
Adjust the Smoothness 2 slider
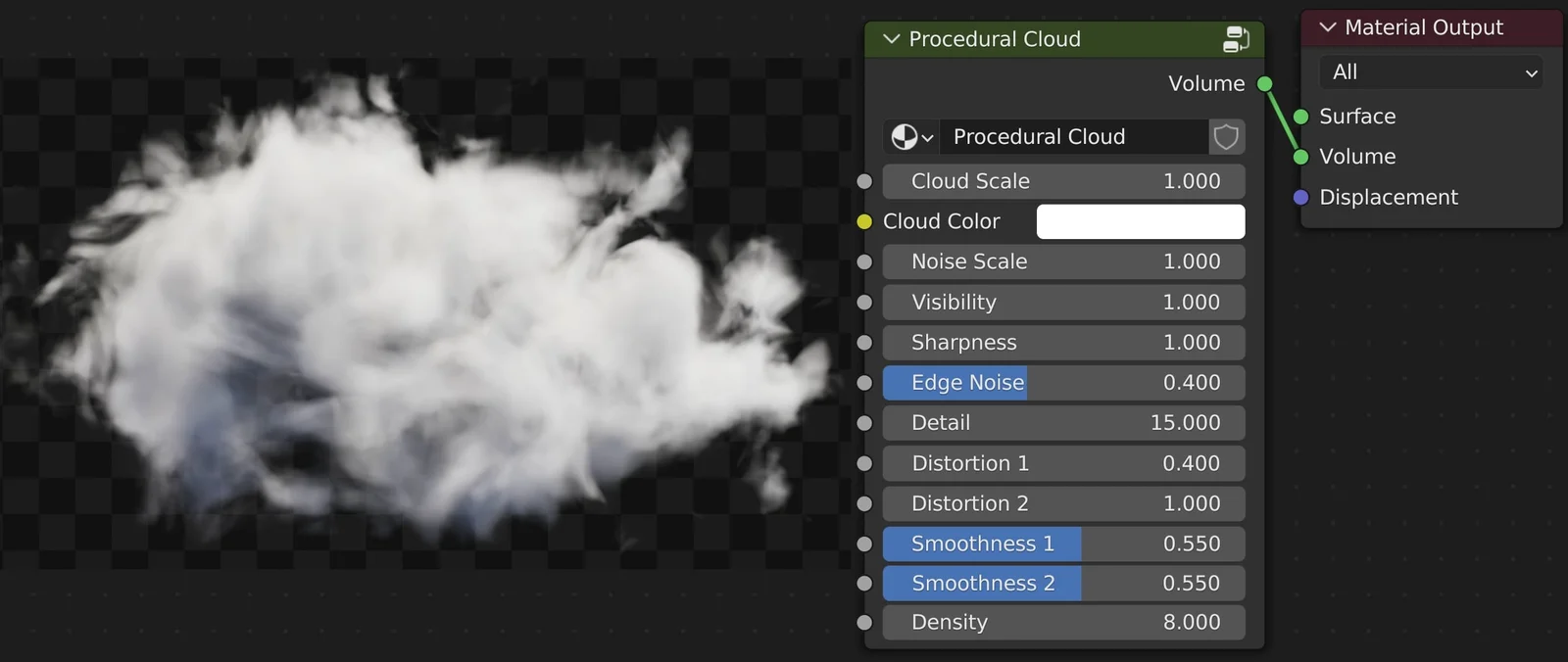click(x=1064, y=584)
